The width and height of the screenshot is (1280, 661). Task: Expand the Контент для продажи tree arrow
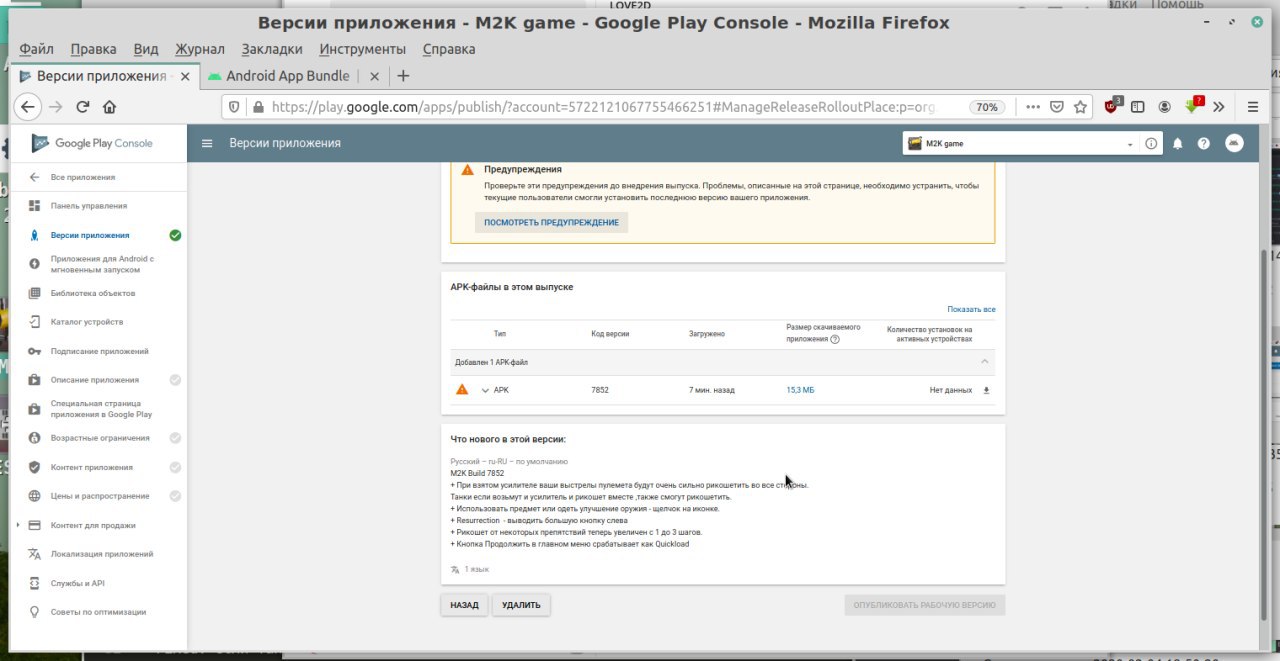(18, 525)
